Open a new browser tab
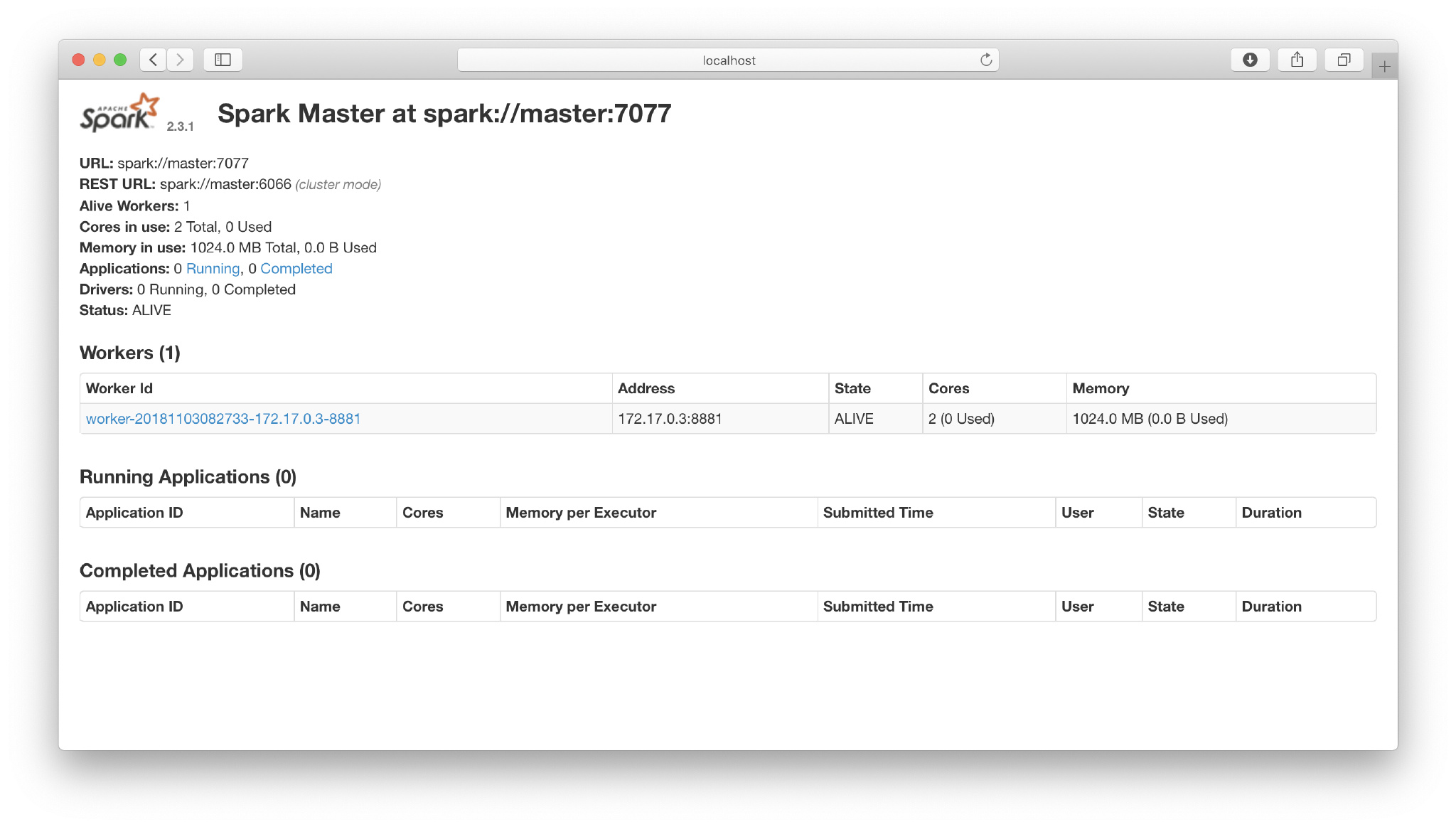Screen dimensions: 1456x827 (1383, 65)
